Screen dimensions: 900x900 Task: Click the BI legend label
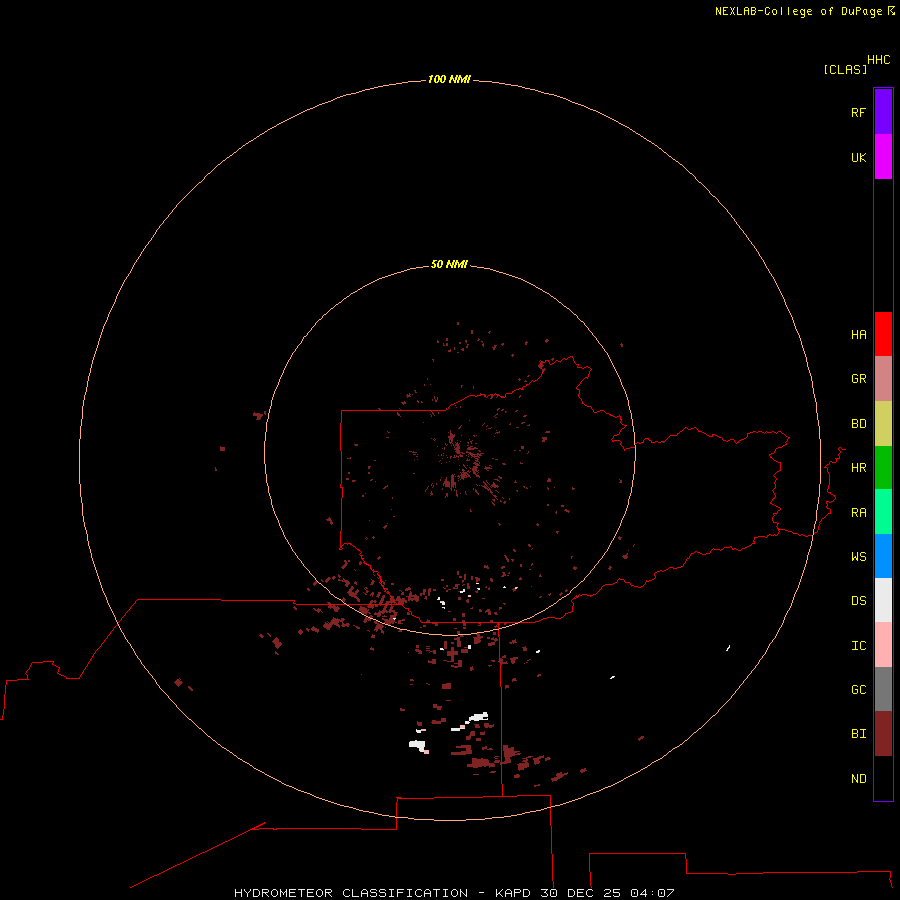coord(859,734)
